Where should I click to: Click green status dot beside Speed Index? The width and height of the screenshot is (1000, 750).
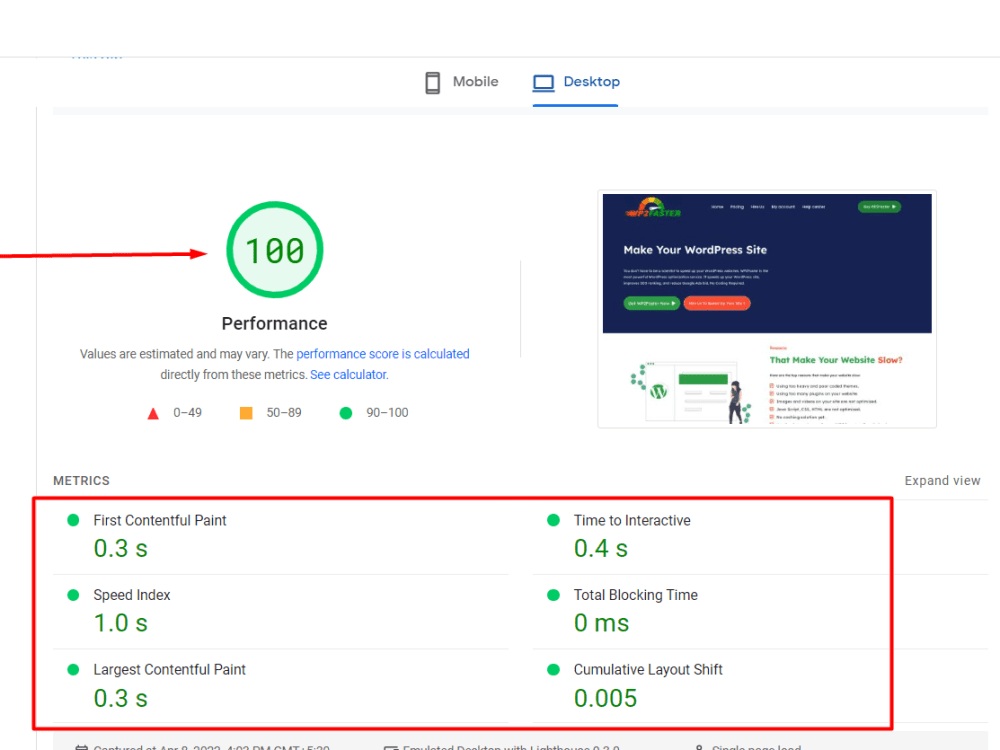(x=73, y=595)
